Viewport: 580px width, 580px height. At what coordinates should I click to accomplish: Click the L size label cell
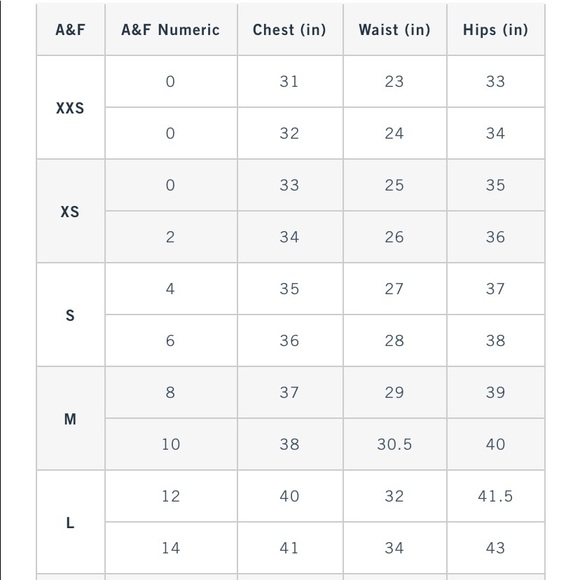pos(70,522)
